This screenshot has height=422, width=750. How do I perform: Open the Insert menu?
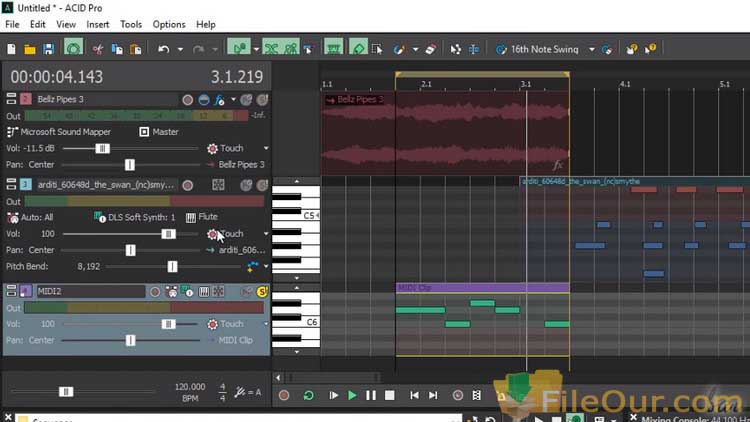pyautogui.click(x=98, y=24)
